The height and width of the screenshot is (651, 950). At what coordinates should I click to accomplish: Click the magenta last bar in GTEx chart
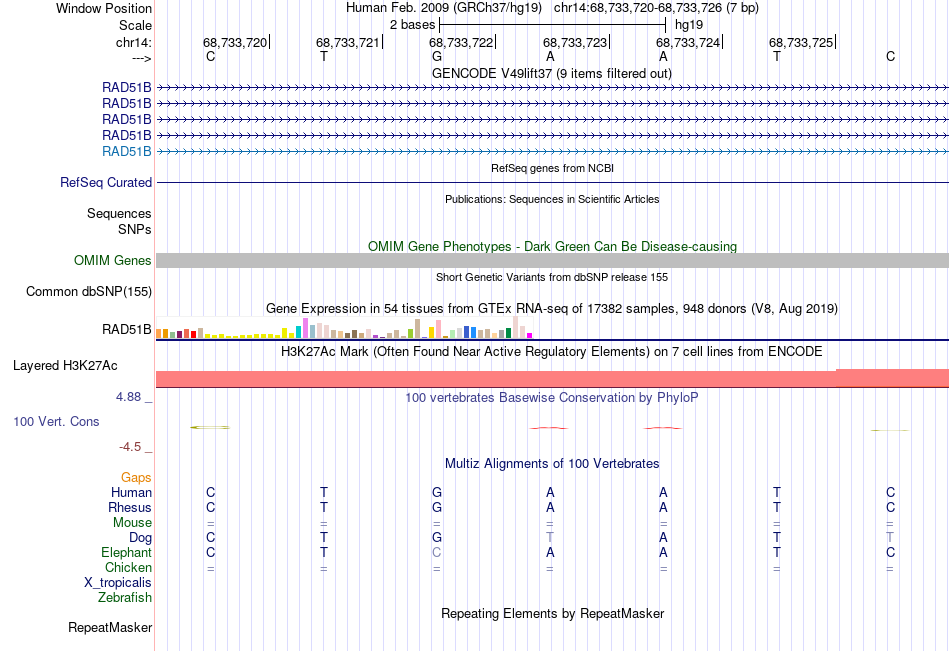coord(530,335)
